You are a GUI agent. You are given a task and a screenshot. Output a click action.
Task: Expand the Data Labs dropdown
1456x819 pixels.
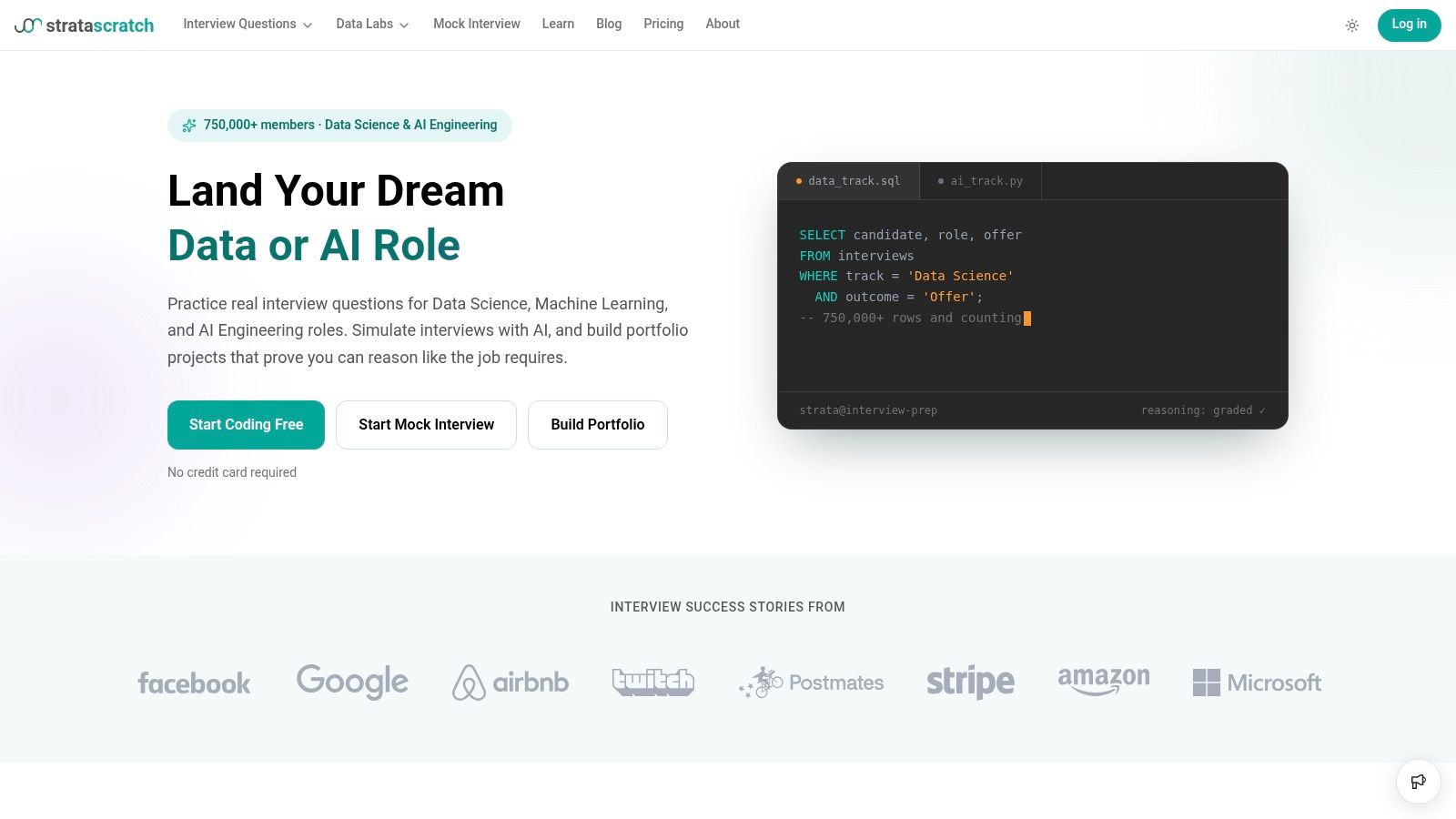372,25
